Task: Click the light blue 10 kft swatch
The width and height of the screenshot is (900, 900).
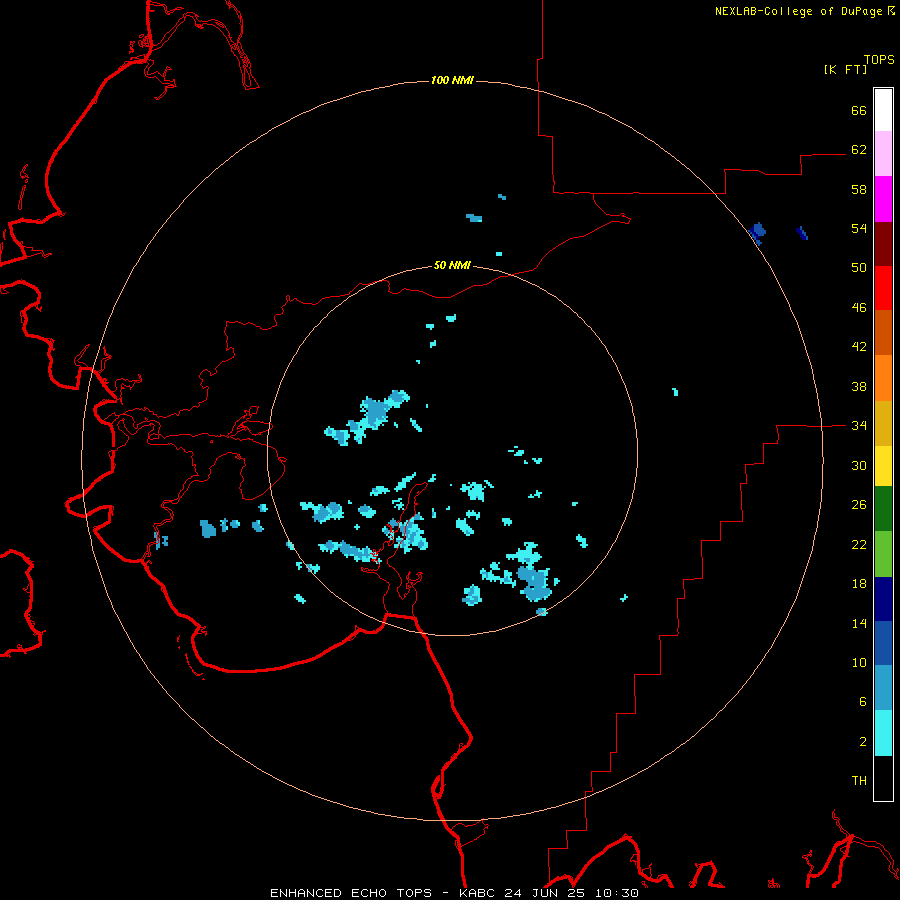Action: tap(883, 688)
